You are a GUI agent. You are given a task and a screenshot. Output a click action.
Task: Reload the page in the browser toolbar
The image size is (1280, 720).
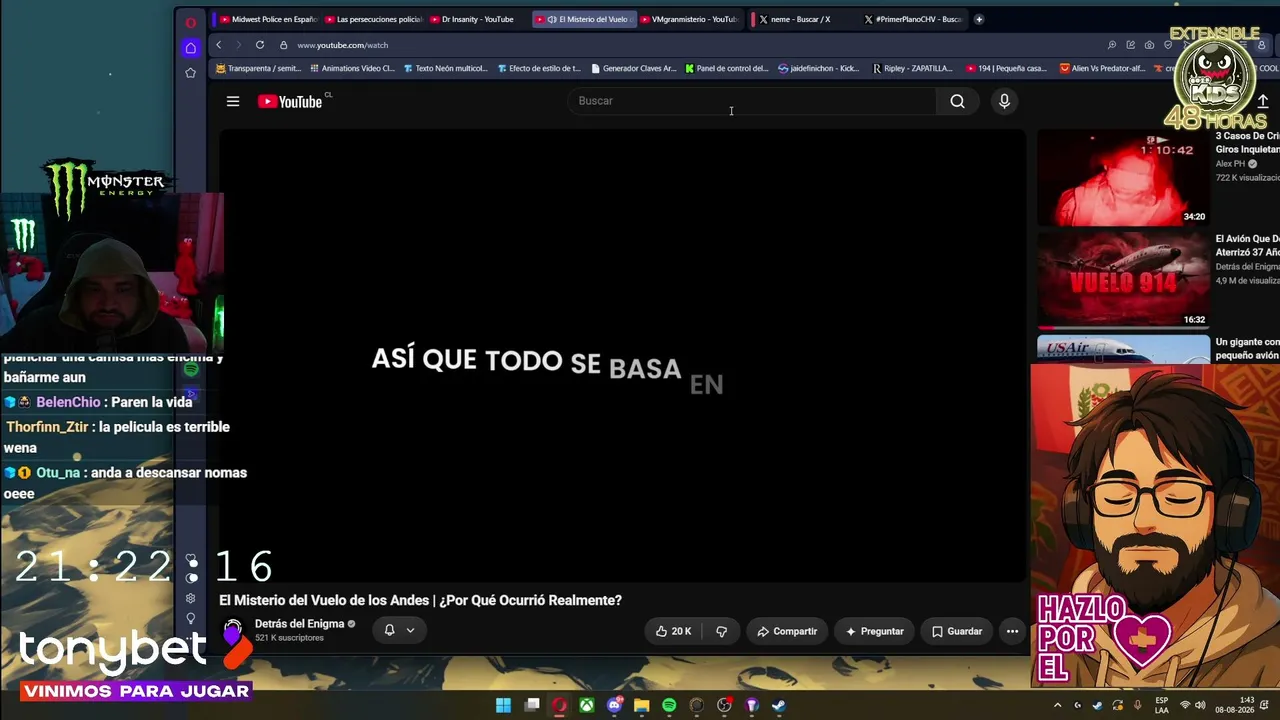(x=260, y=45)
